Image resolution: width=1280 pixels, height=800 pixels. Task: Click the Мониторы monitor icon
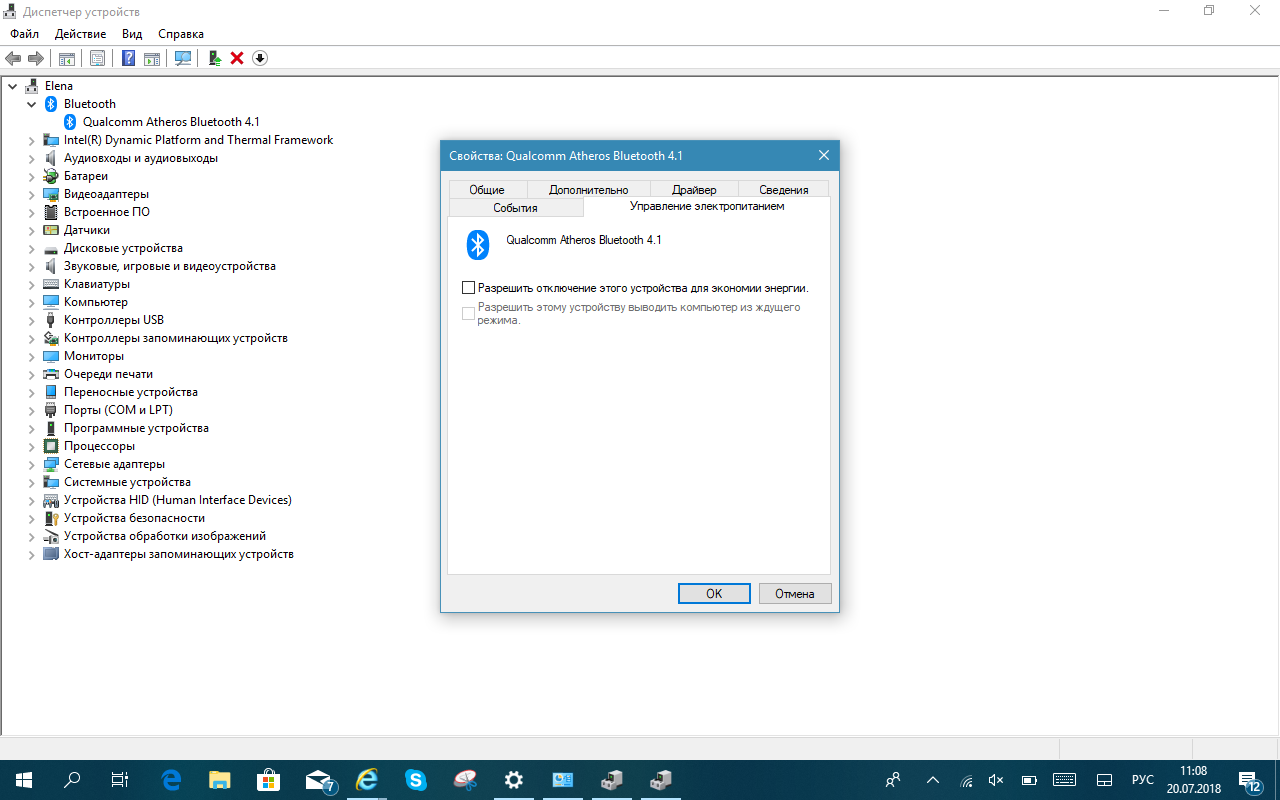tap(51, 356)
